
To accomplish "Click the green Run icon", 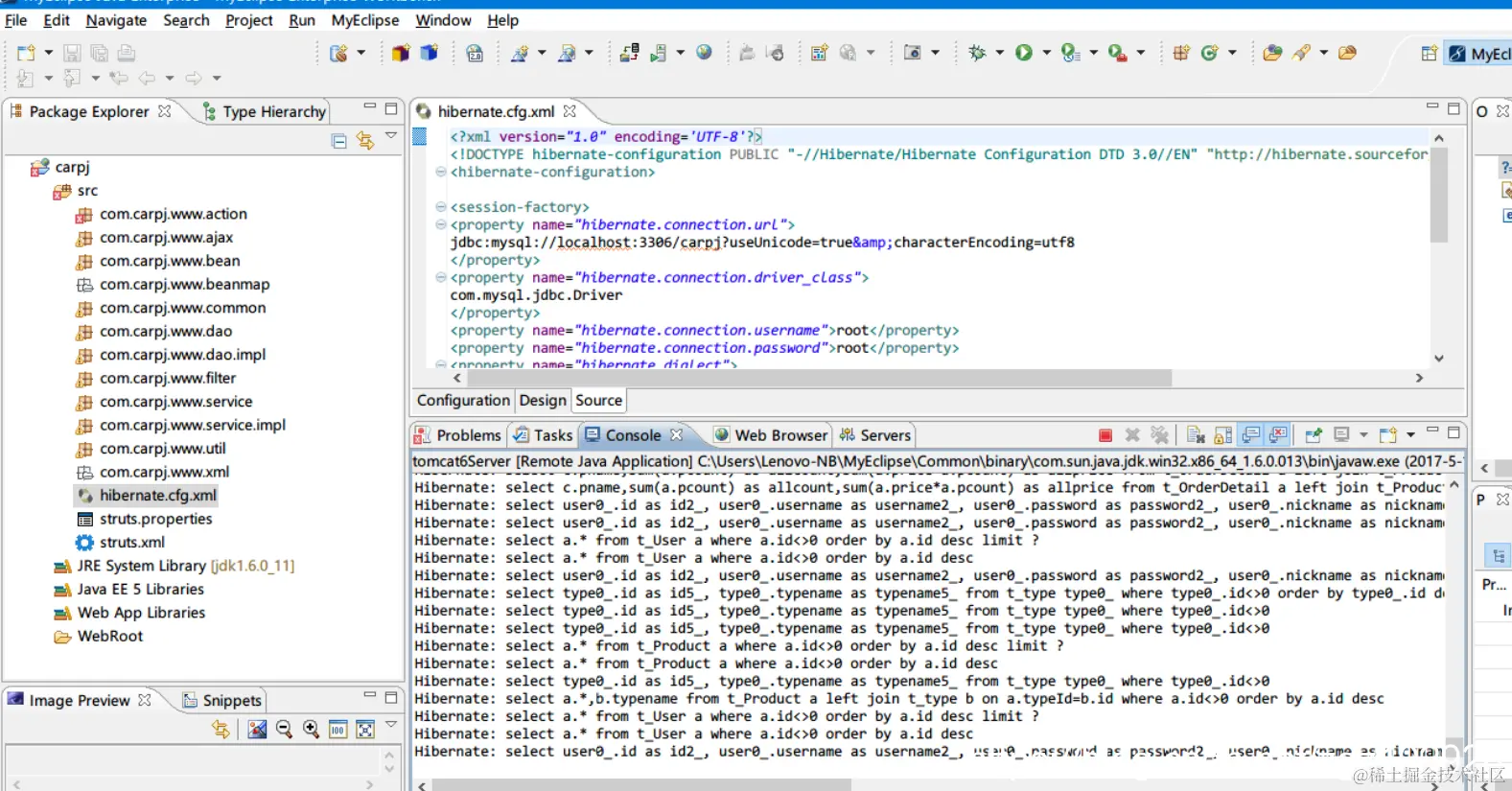I will pos(1024,53).
